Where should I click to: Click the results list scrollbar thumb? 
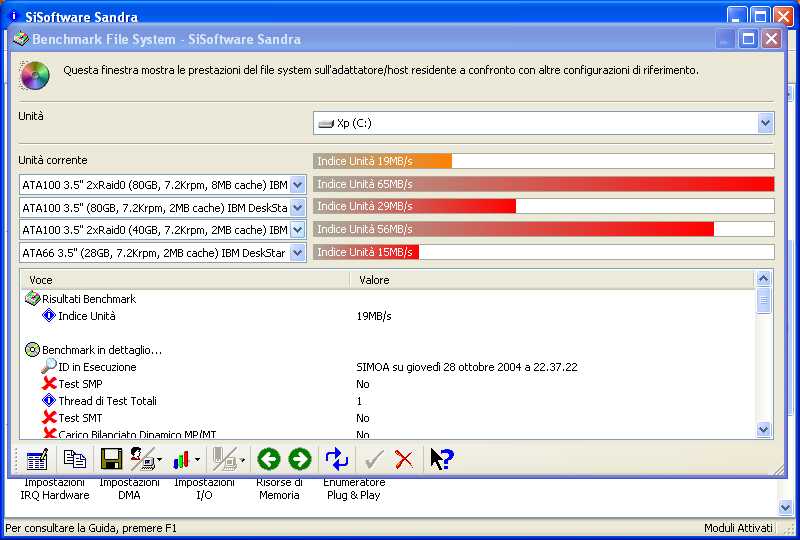tap(763, 300)
